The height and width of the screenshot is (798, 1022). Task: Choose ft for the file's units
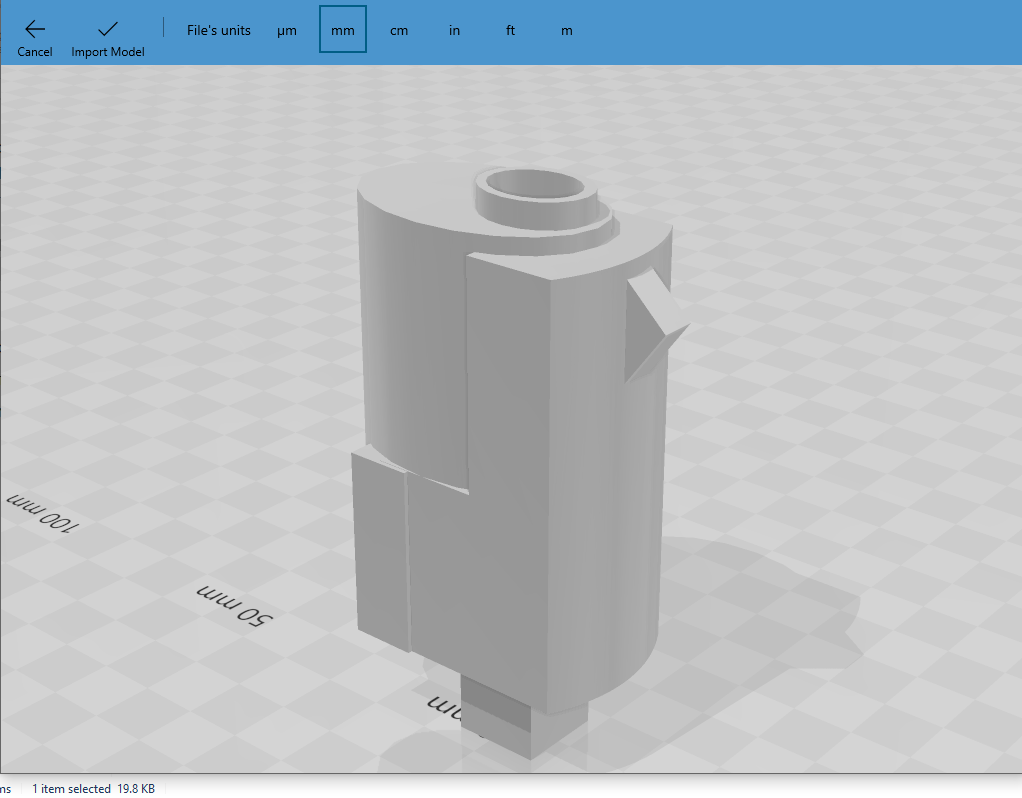click(x=510, y=30)
